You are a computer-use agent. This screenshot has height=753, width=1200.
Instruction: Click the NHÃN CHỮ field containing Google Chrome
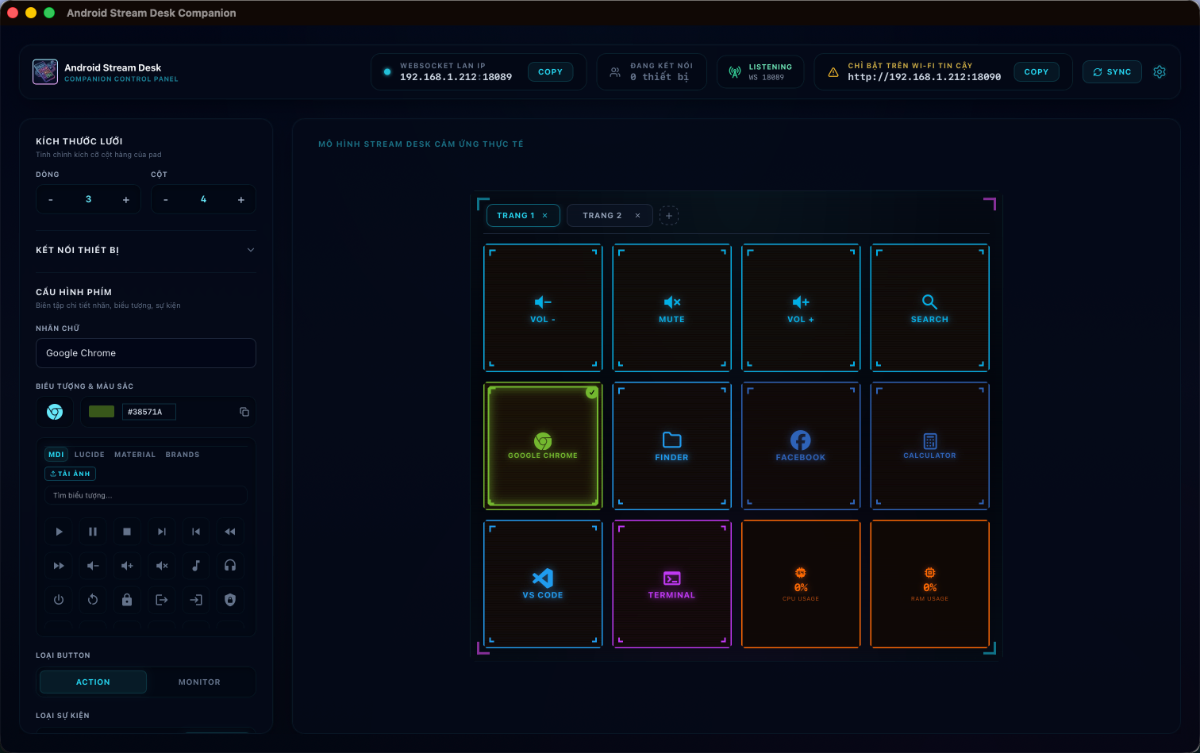coord(146,353)
